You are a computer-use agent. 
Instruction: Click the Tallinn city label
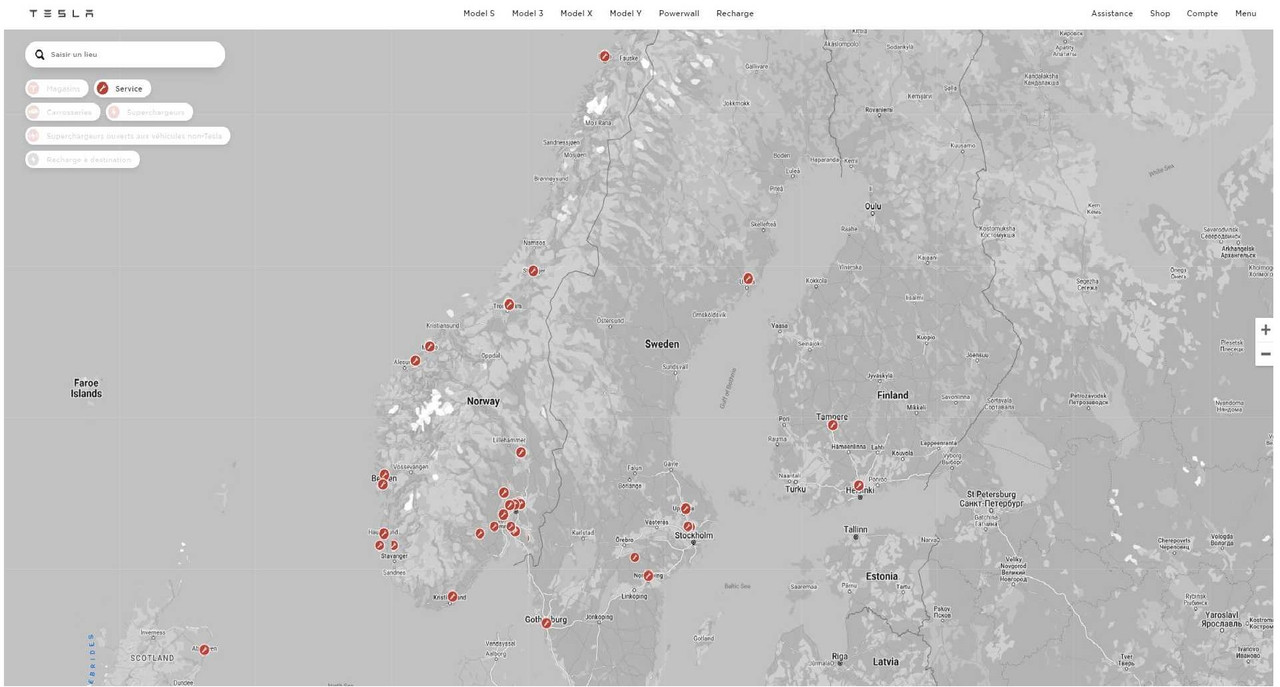click(855, 529)
